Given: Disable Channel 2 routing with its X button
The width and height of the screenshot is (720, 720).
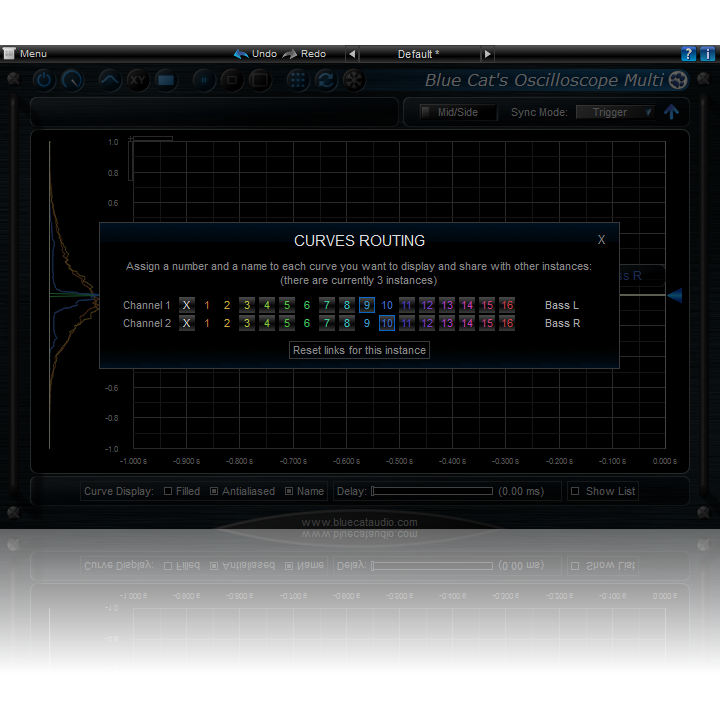Looking at the screenshot, I should coord(186,323).
